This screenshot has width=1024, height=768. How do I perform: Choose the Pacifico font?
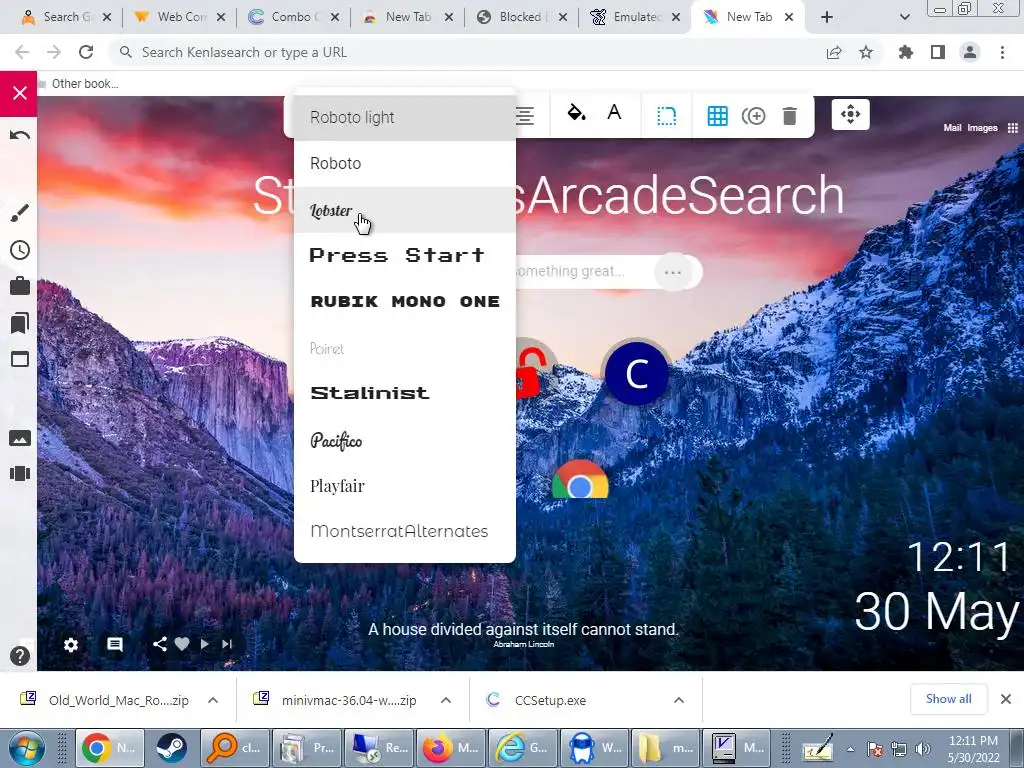405,440
